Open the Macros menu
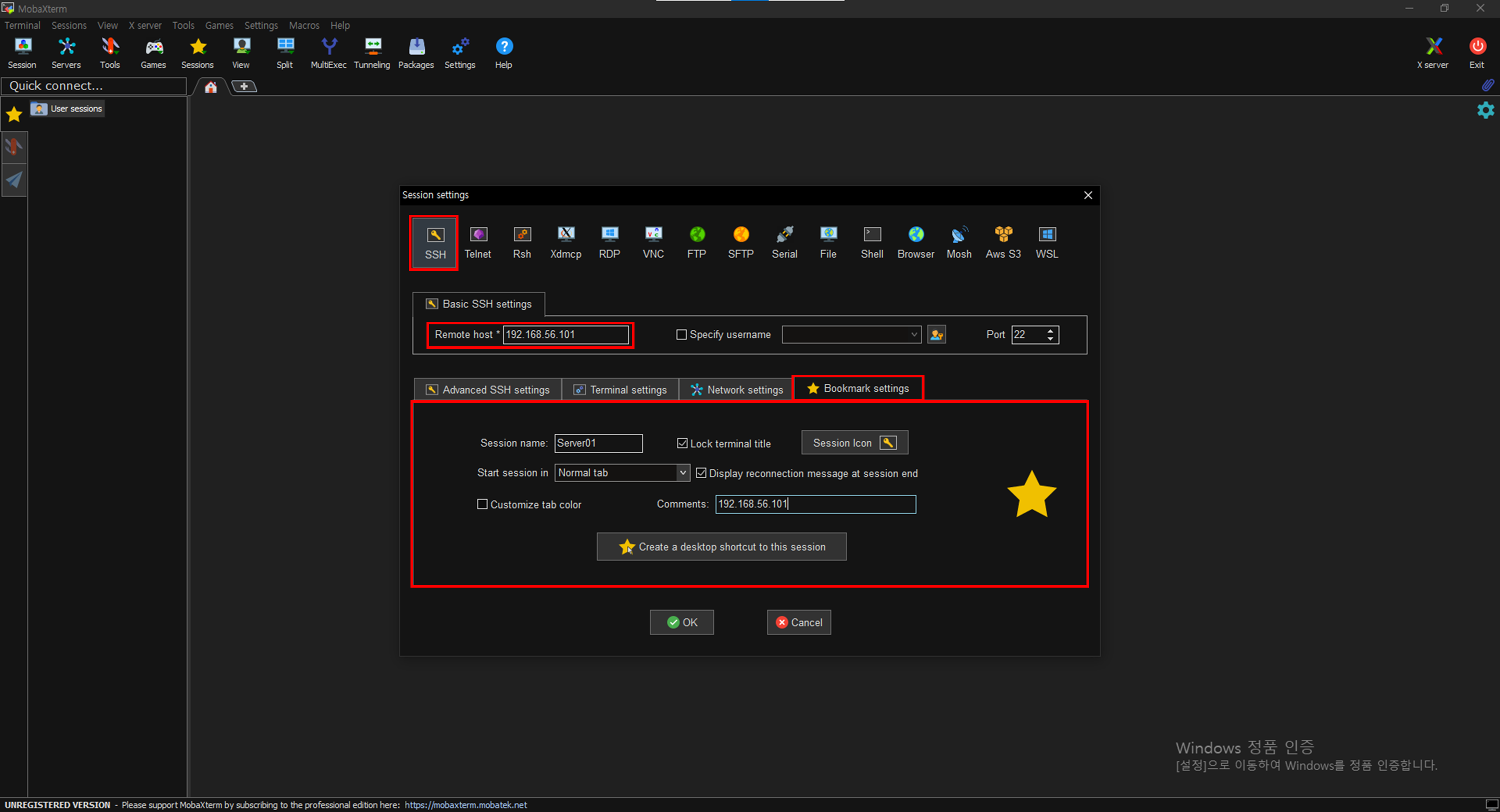1500x812 pixels. point(304,25)
